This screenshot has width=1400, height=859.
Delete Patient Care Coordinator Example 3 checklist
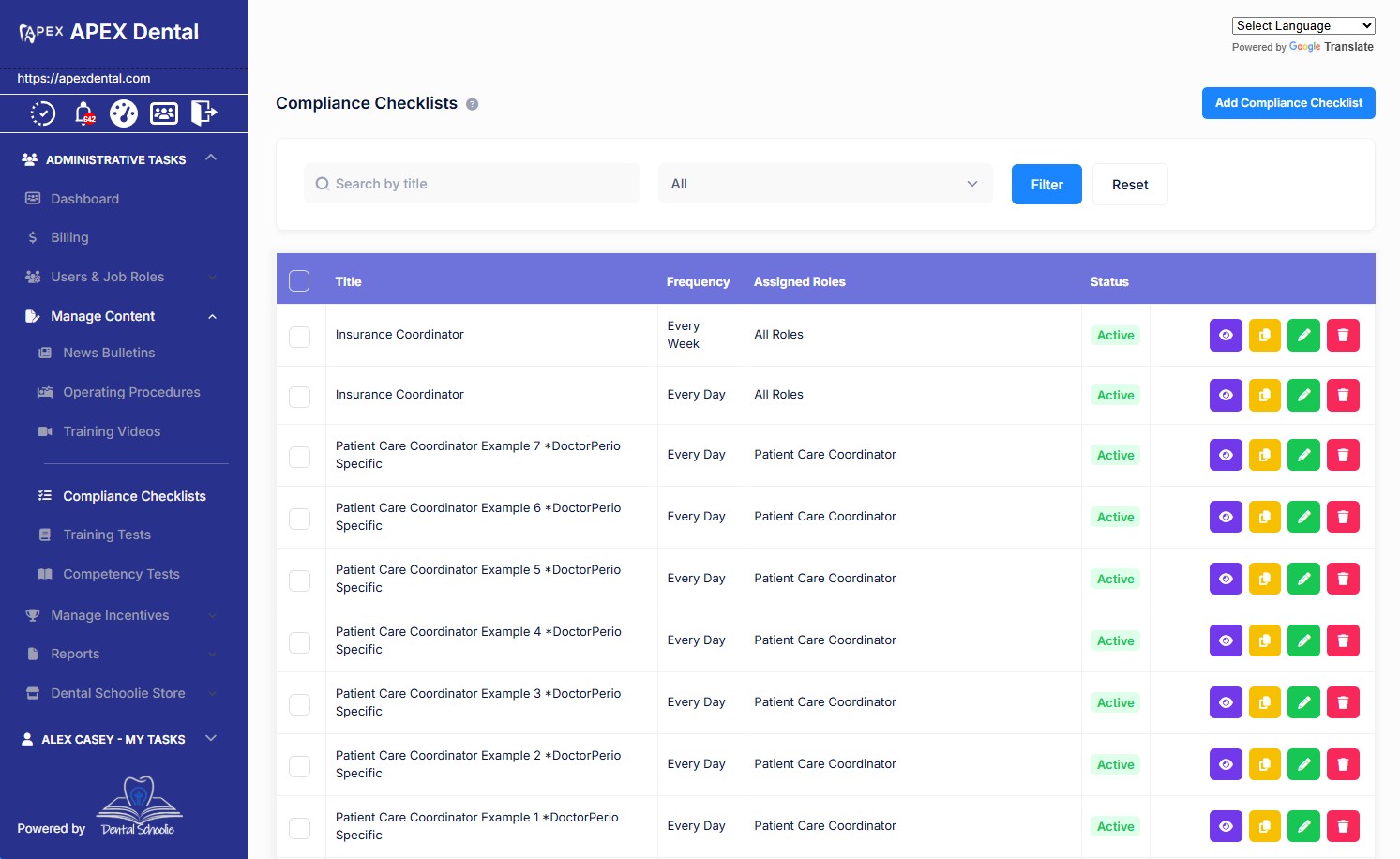coord(1343,702)
